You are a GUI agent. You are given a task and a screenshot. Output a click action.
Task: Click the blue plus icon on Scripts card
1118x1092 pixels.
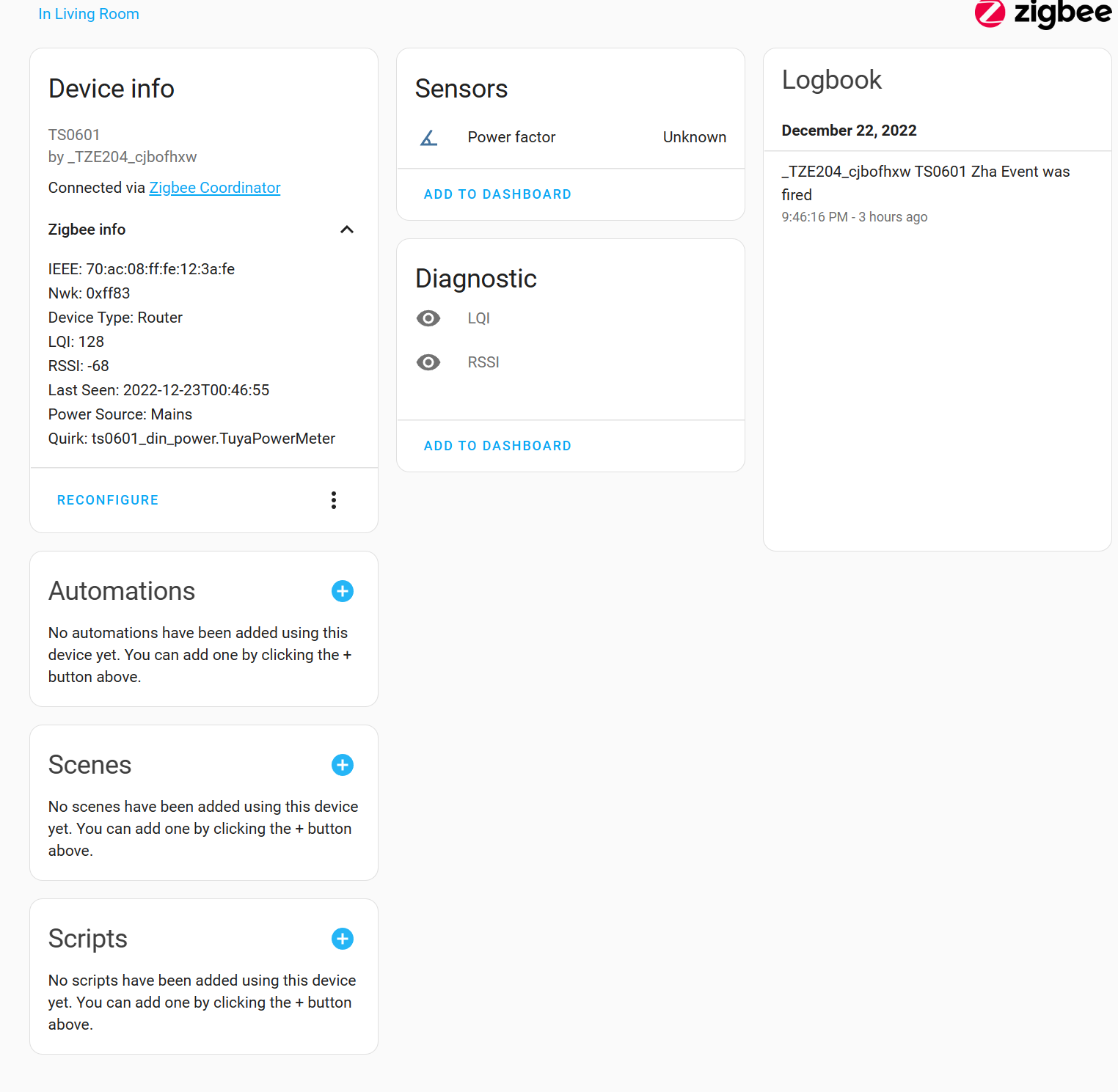point(343,939)
